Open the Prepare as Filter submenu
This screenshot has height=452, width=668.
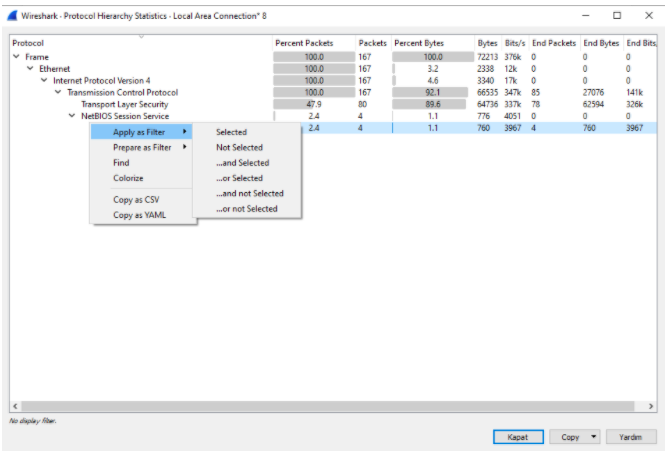tap(141, 147)
